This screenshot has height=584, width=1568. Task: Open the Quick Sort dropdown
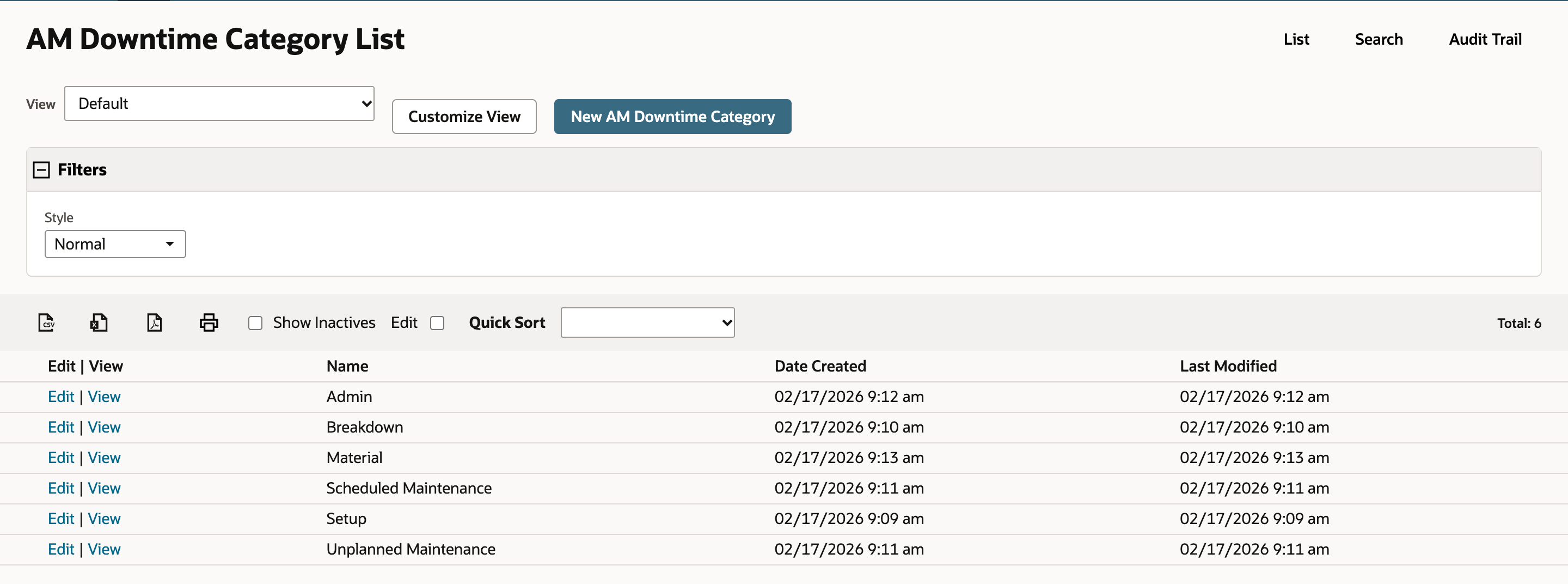[648, 323]
